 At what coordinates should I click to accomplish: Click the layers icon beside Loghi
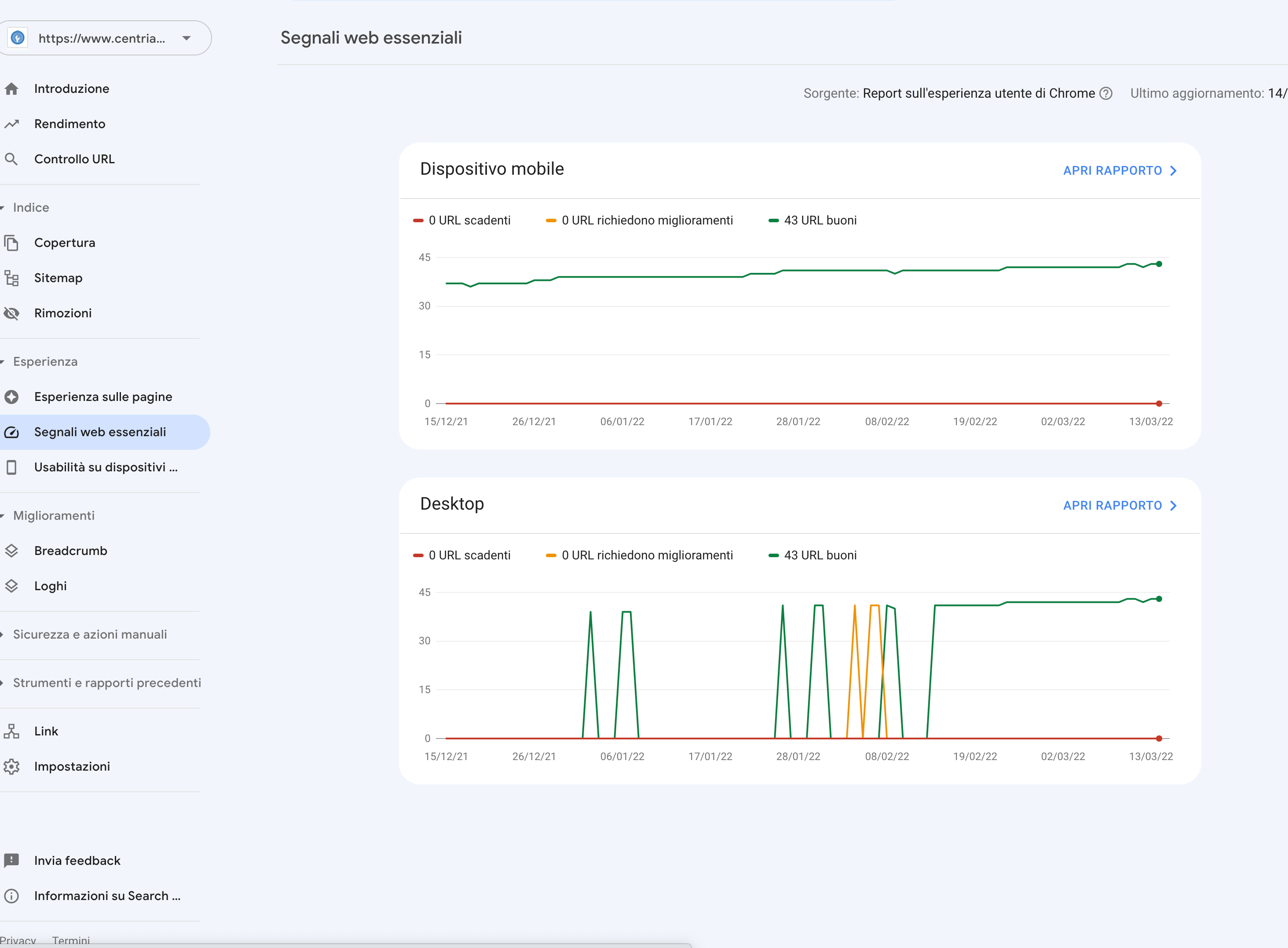tap(11, 586)
